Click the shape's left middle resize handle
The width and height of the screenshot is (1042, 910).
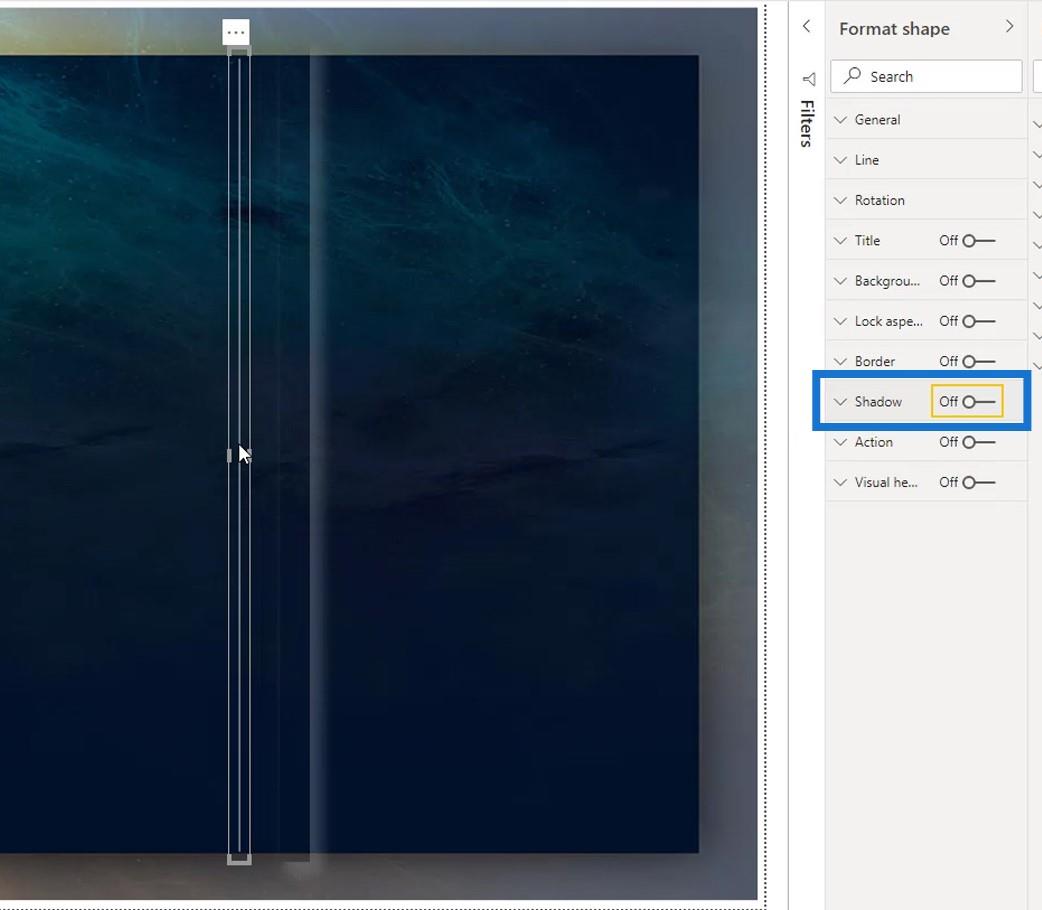click(x=229, y=455)
